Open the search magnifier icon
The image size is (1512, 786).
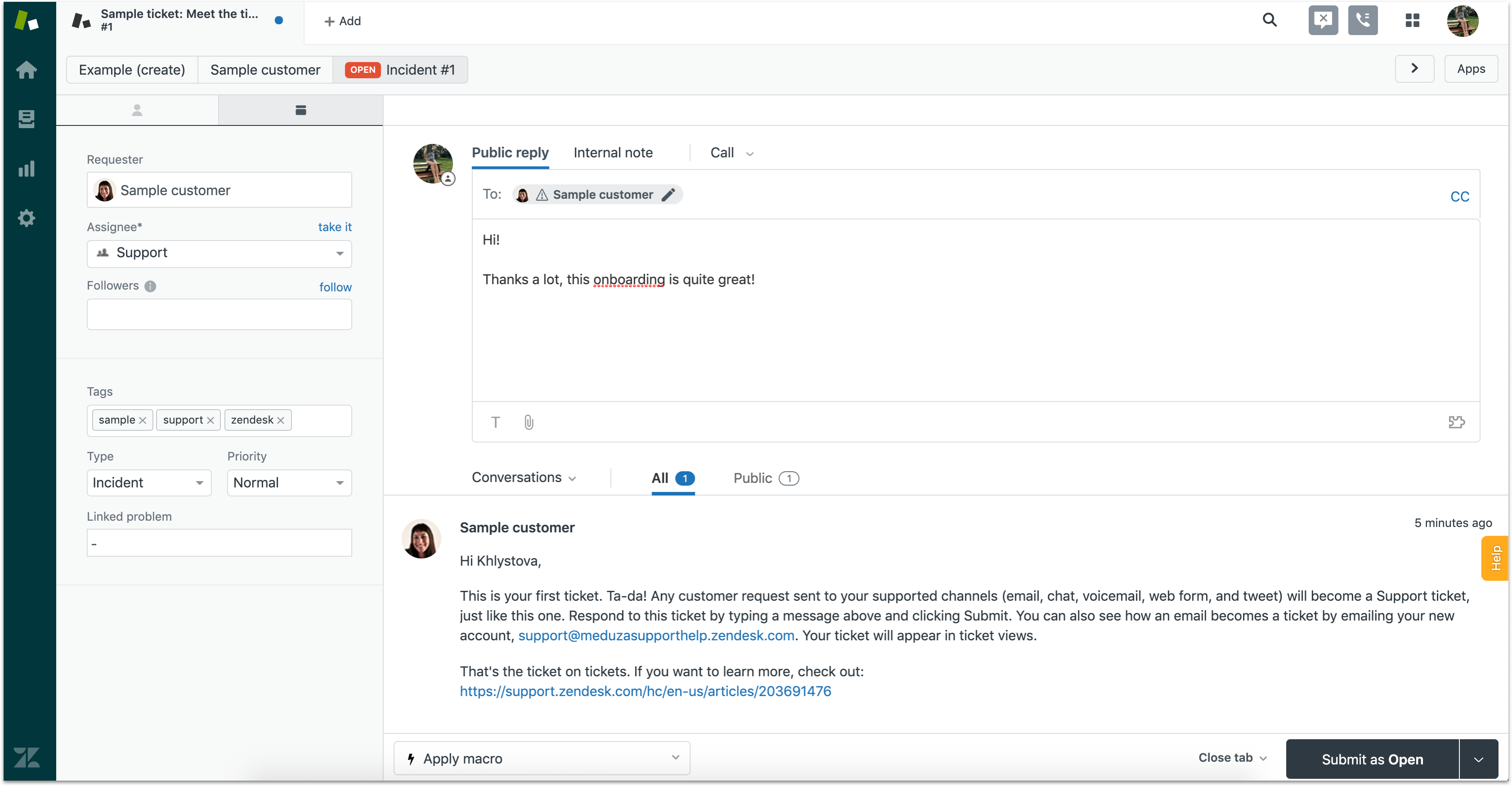[x=1269, y=20]
